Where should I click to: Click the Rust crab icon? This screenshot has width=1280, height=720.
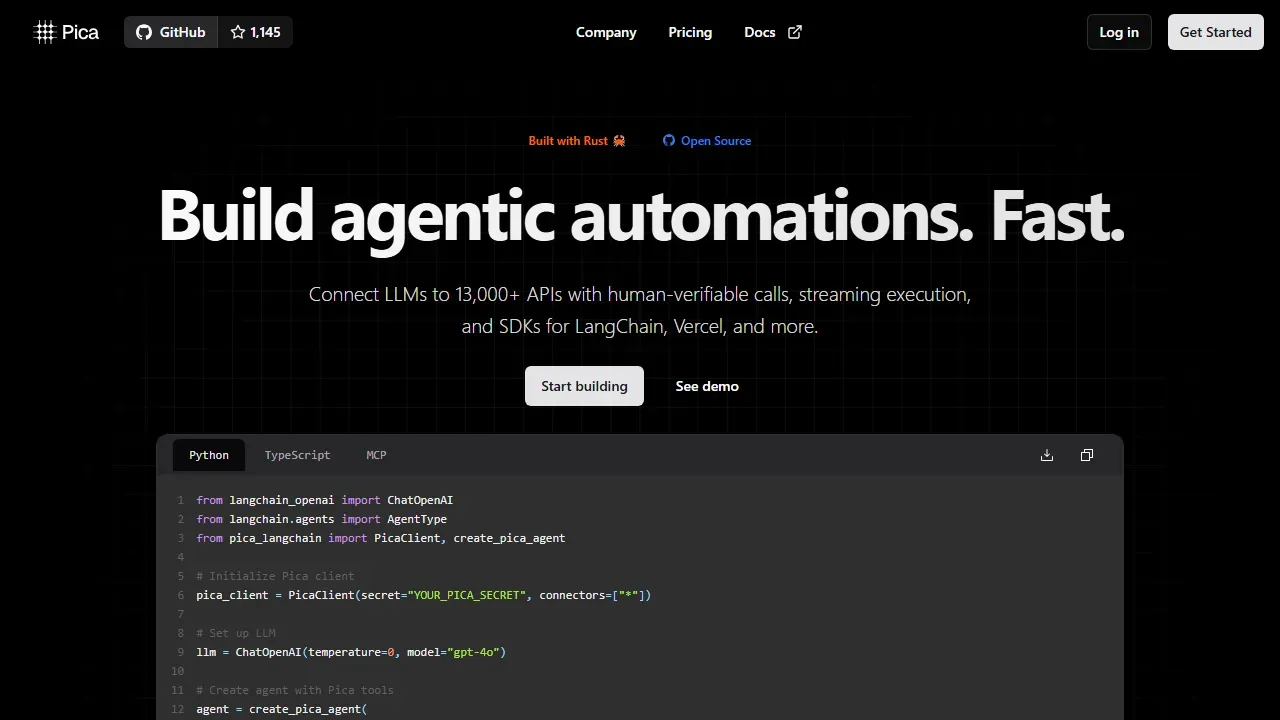[619, 141]
